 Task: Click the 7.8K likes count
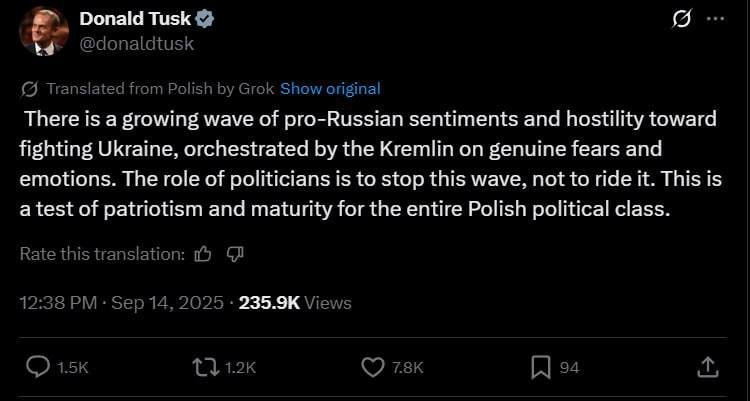point(407,368)
